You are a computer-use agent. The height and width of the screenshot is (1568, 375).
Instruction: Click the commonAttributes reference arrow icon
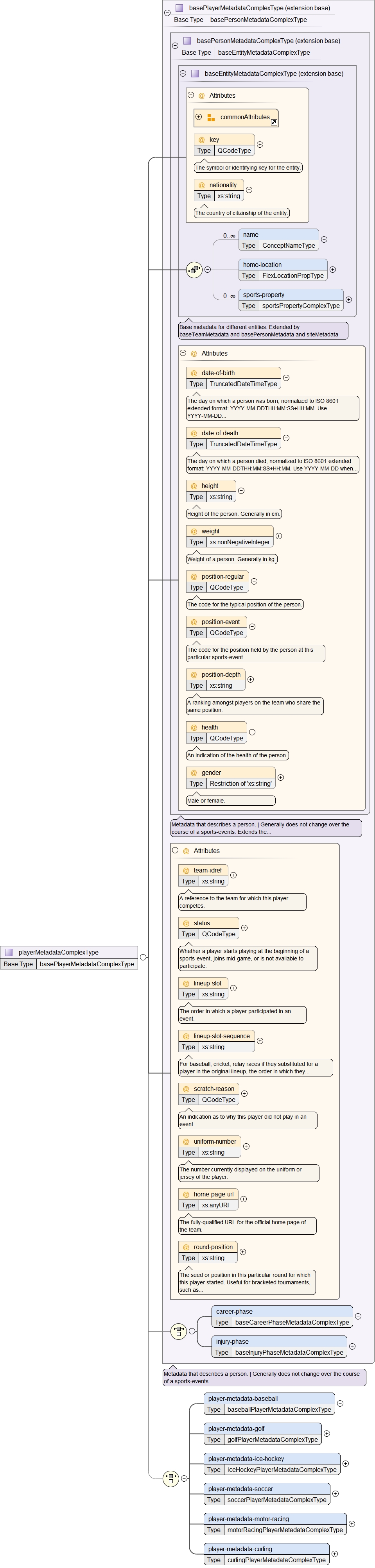coord(274,122)
